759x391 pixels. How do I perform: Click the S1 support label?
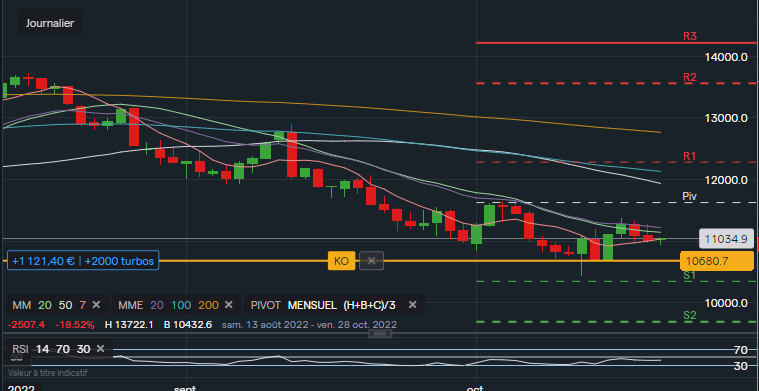click(690, 275)
